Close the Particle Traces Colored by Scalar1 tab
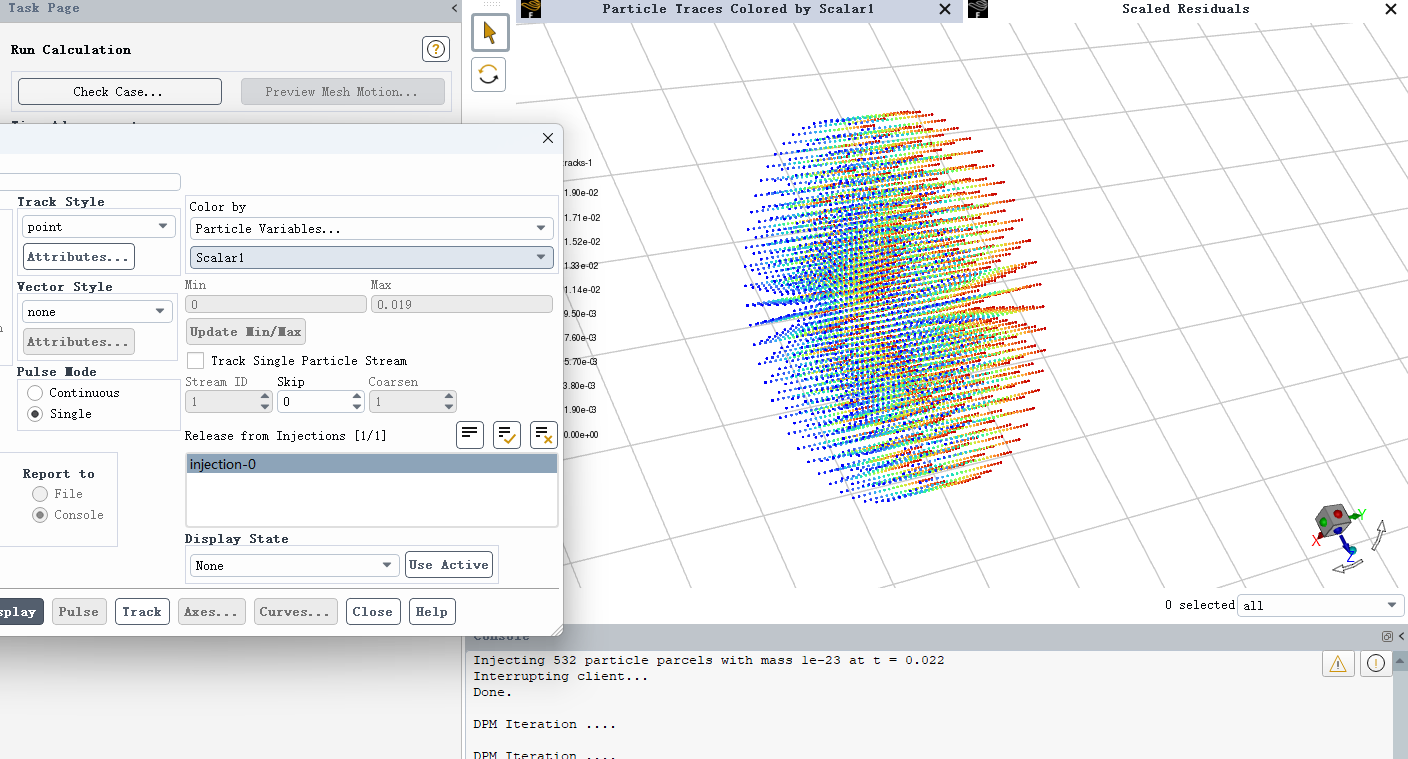Image resolution: width=1408 pixels, height=759 pixels. [x=945, y=9]
